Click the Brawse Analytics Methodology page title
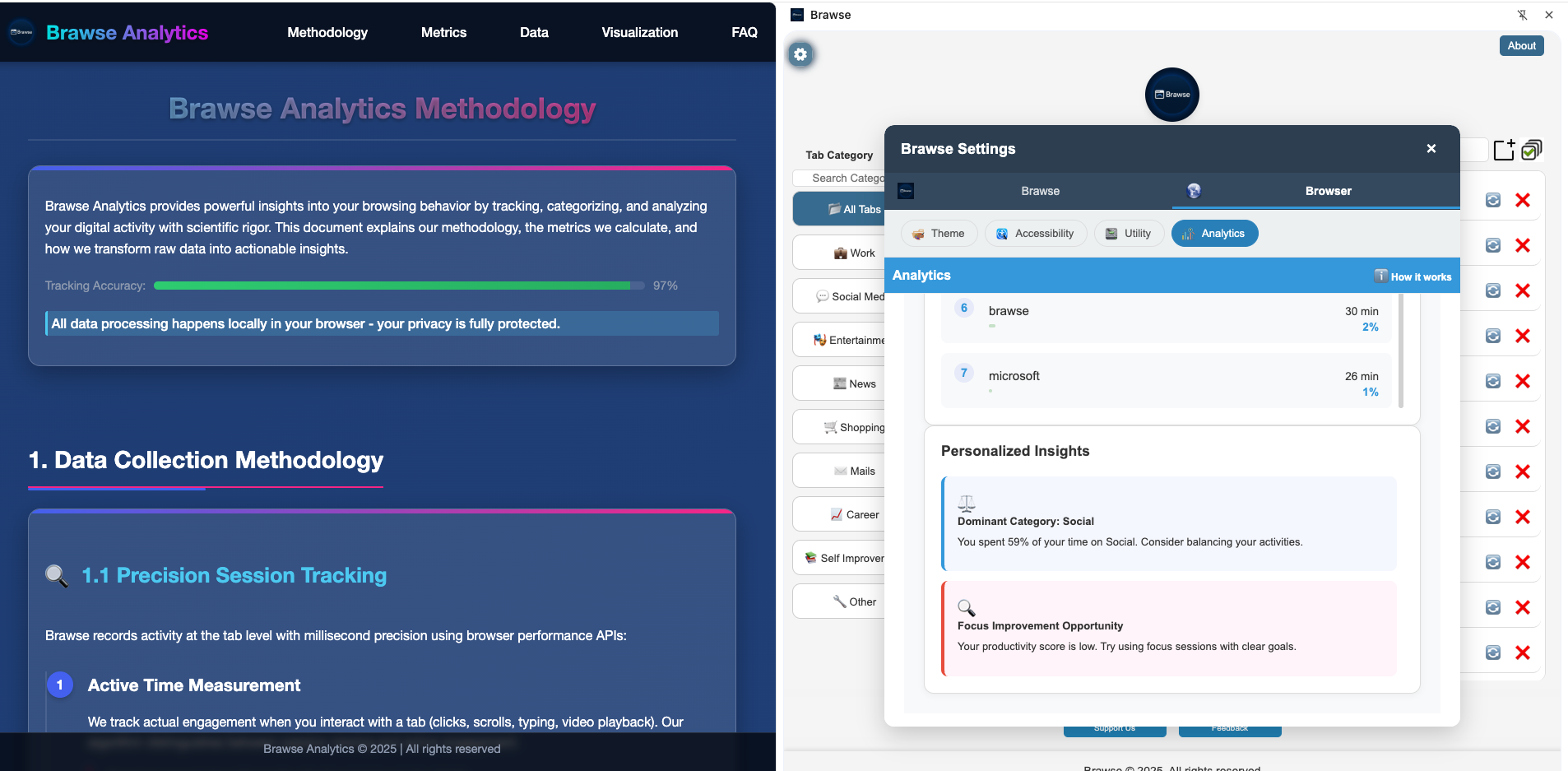This screenshot has width=1568, height=771. click(382, 109)
